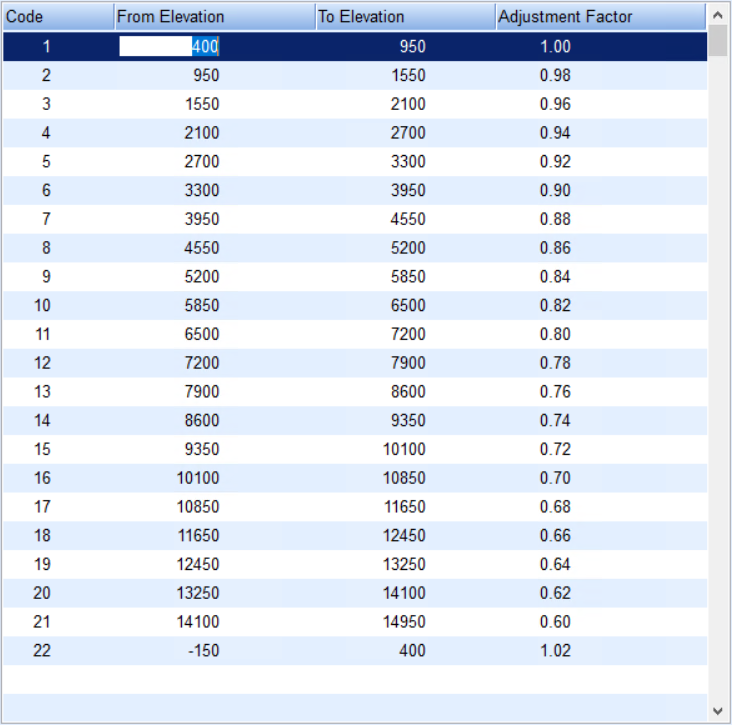Select Adjustment Factor 0.74 cell
This screenshot has width=732, height=725.
555,420
